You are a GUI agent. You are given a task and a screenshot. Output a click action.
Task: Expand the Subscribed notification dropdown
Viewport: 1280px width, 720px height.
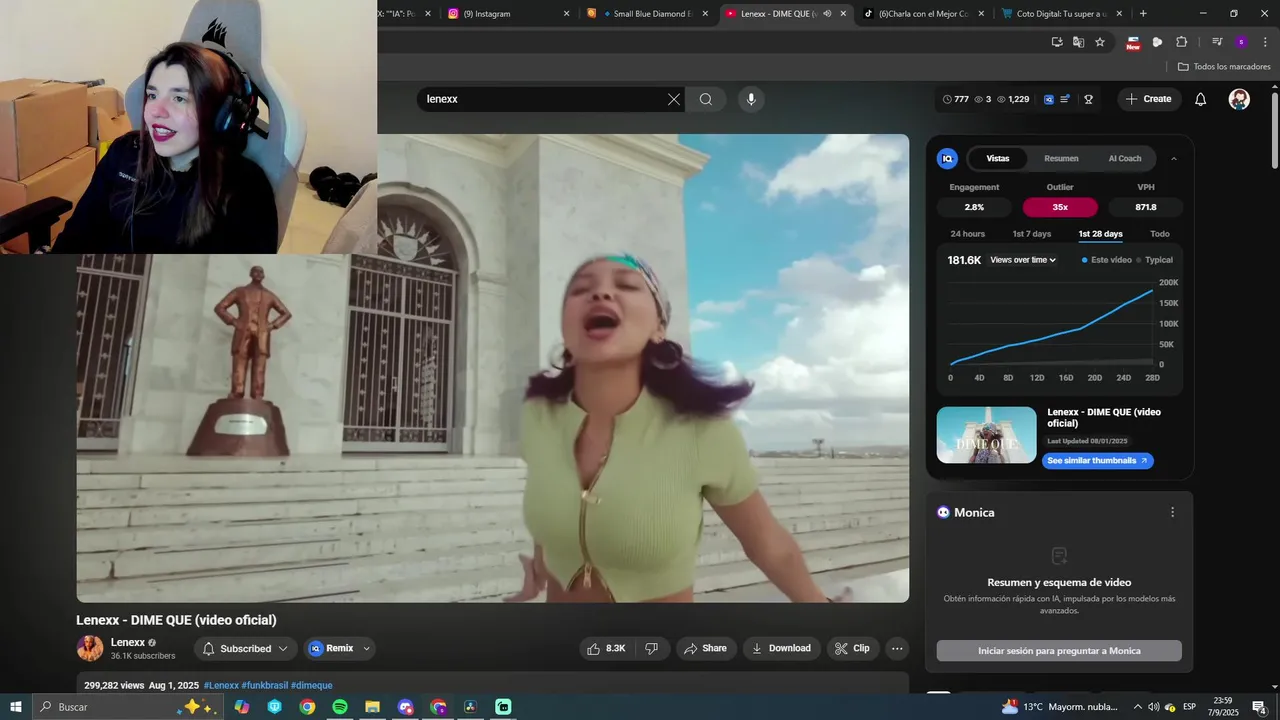pyautogui.click(x=283, y=648)
